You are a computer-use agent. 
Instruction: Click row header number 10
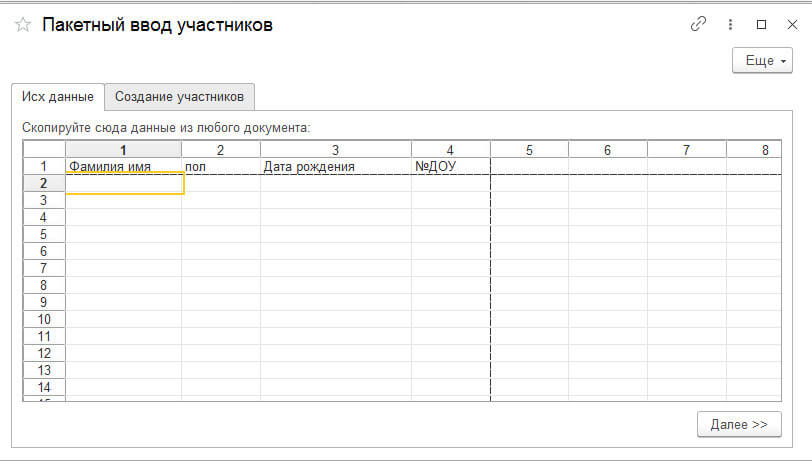[x=44, y=319]
